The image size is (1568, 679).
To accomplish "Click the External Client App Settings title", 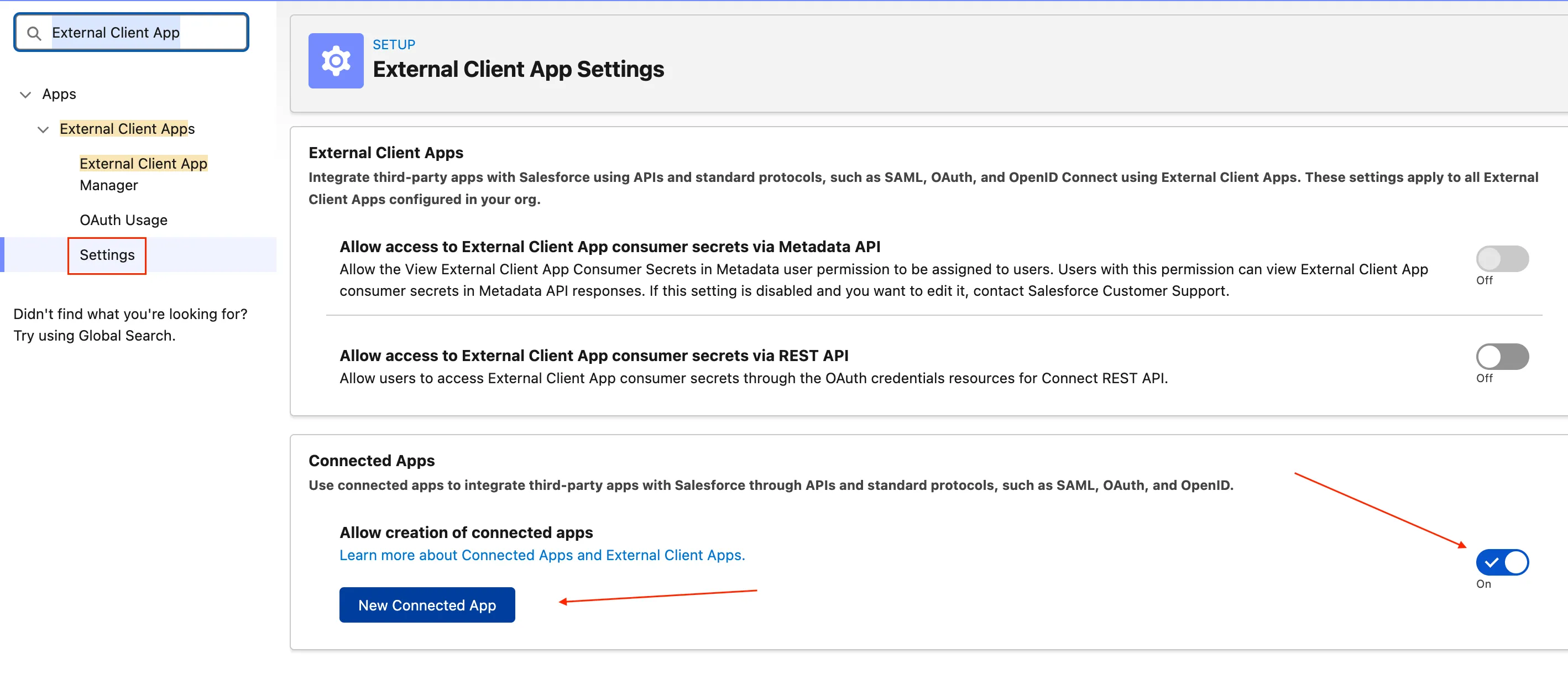I will pyautogui.click(x=518, y=70).
